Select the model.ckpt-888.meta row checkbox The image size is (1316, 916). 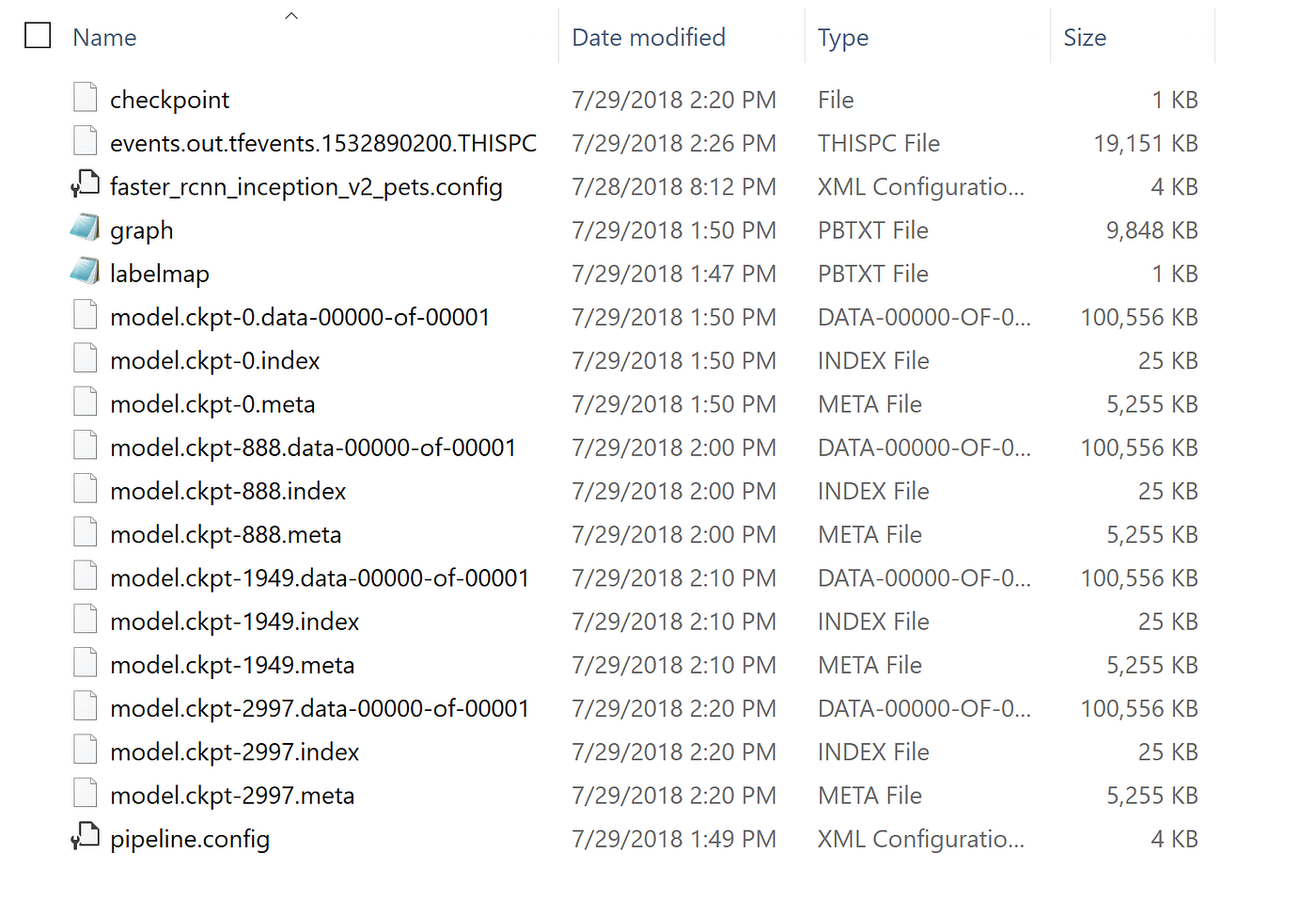pos(37,533)
